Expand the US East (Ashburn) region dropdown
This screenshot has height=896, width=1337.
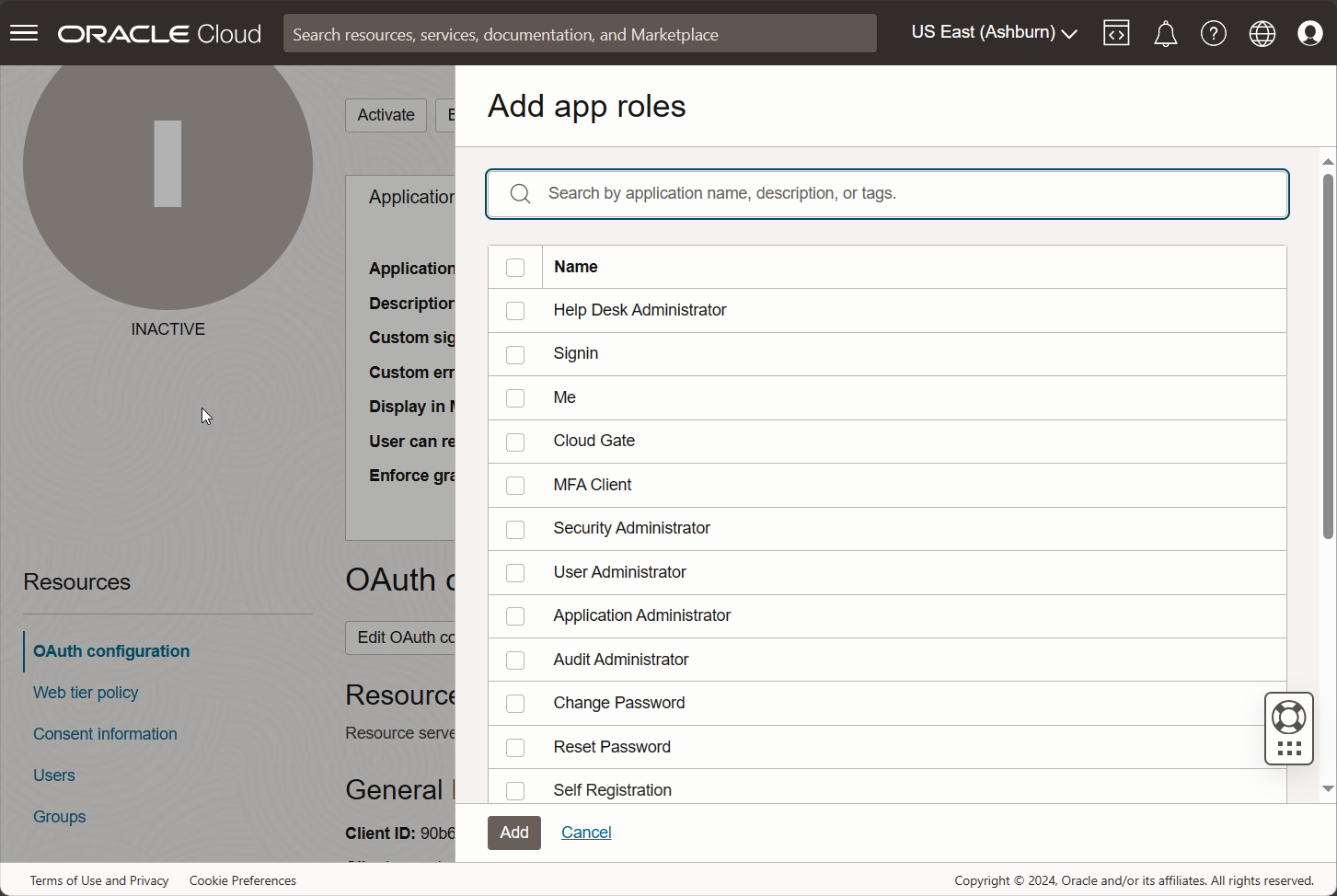pyautogui.click(x=993, y=31)
